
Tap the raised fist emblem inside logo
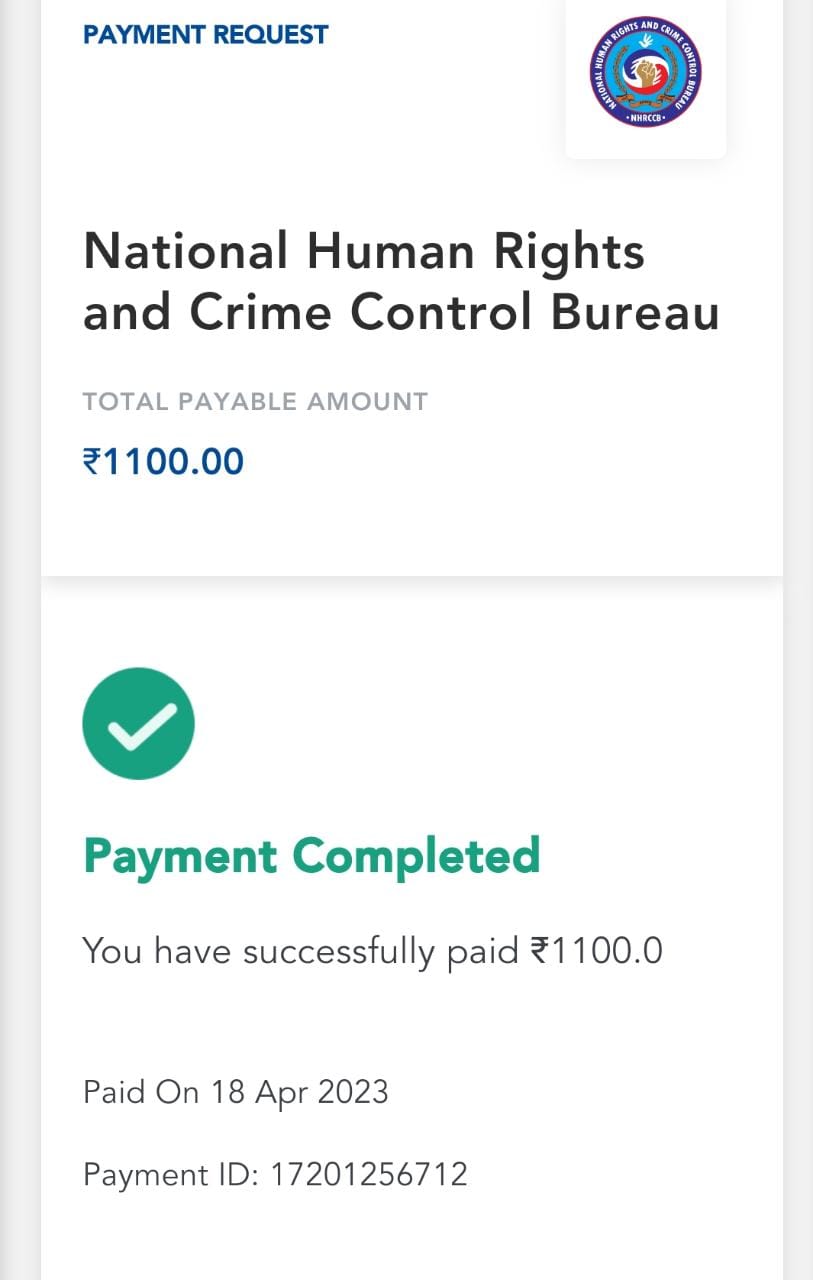[x=645, y=75]
